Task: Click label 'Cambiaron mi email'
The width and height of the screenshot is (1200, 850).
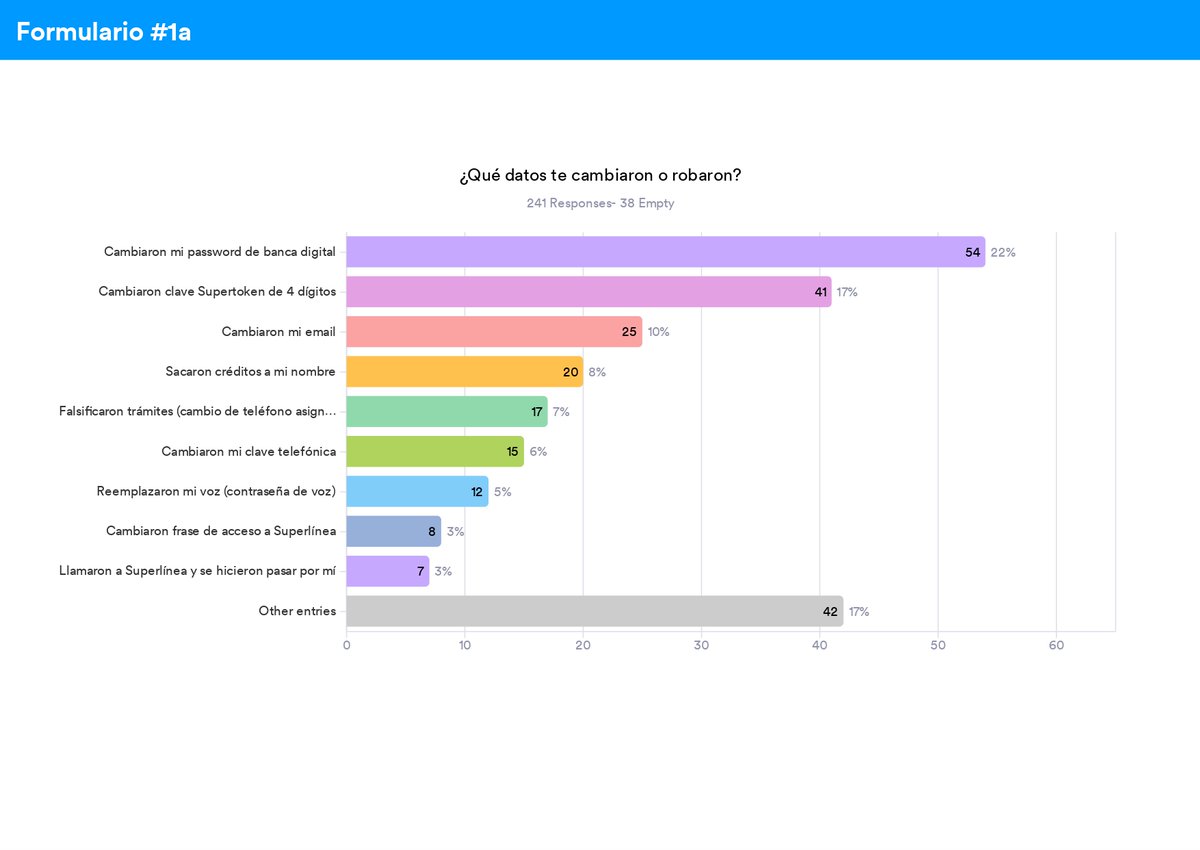Action: (x=279, y=332)
